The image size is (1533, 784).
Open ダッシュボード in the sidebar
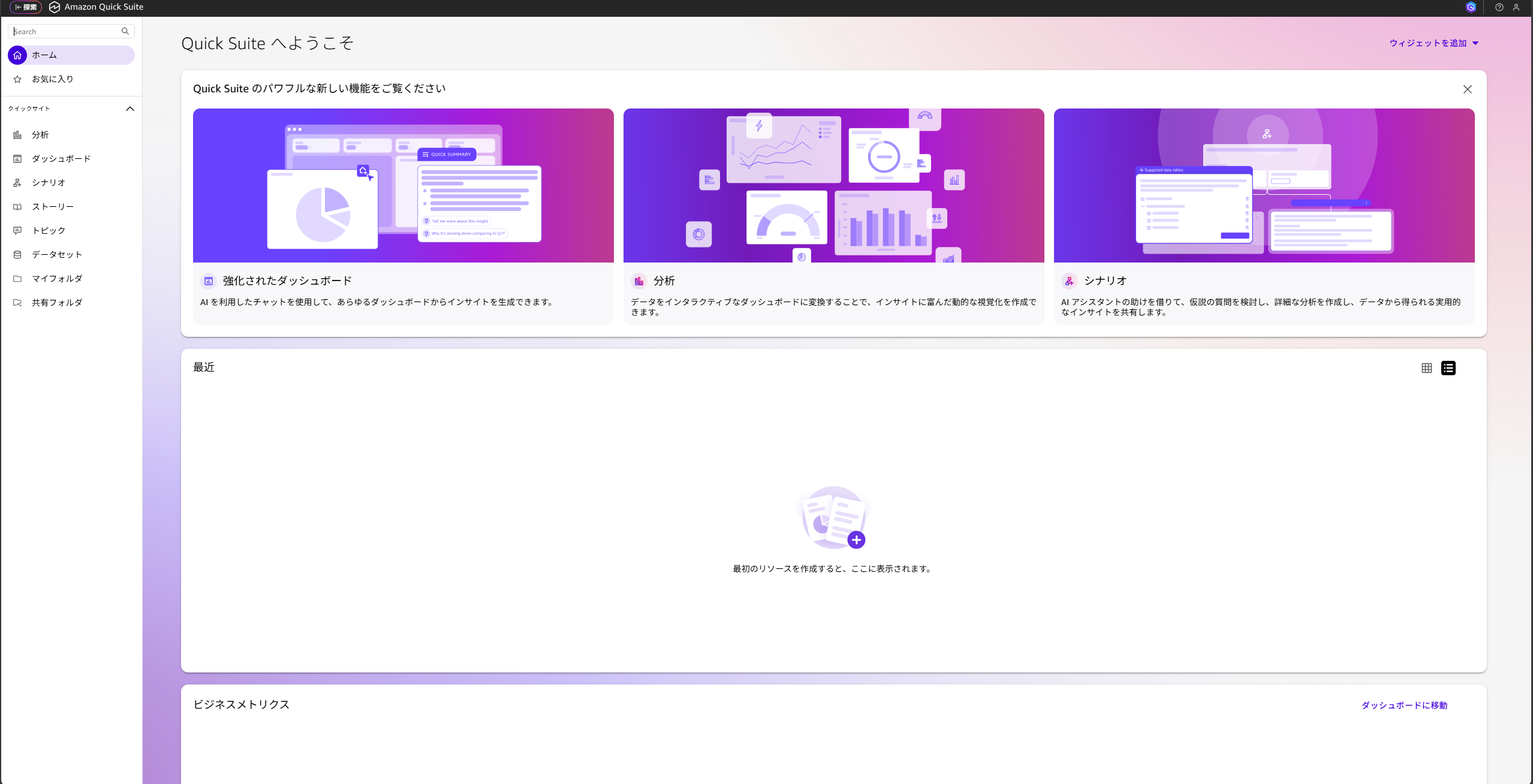(x=61, y=159)
